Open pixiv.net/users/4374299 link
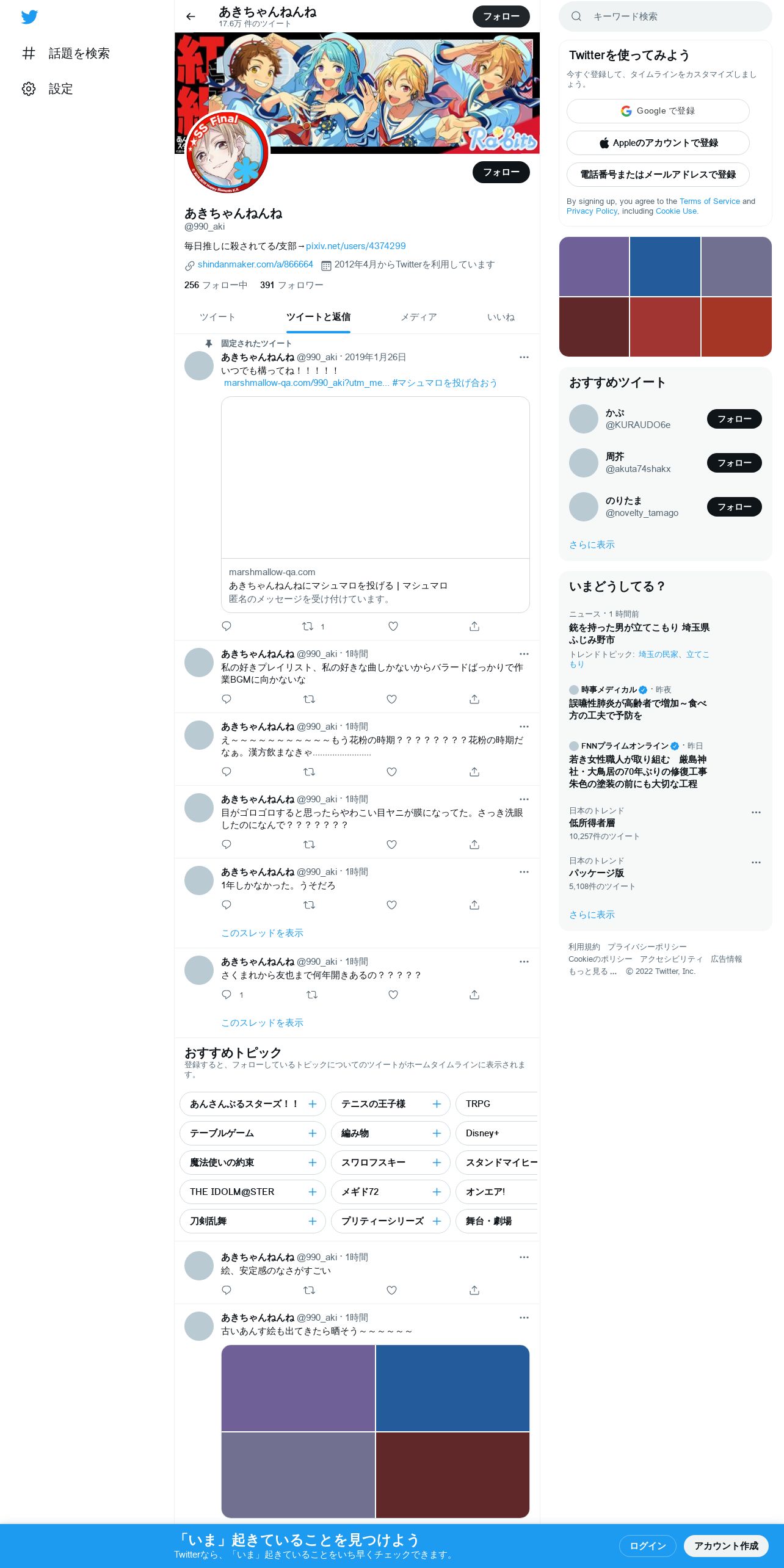Image resolution: width=784 pixels, height=1568 pixels. click(355, 246)
